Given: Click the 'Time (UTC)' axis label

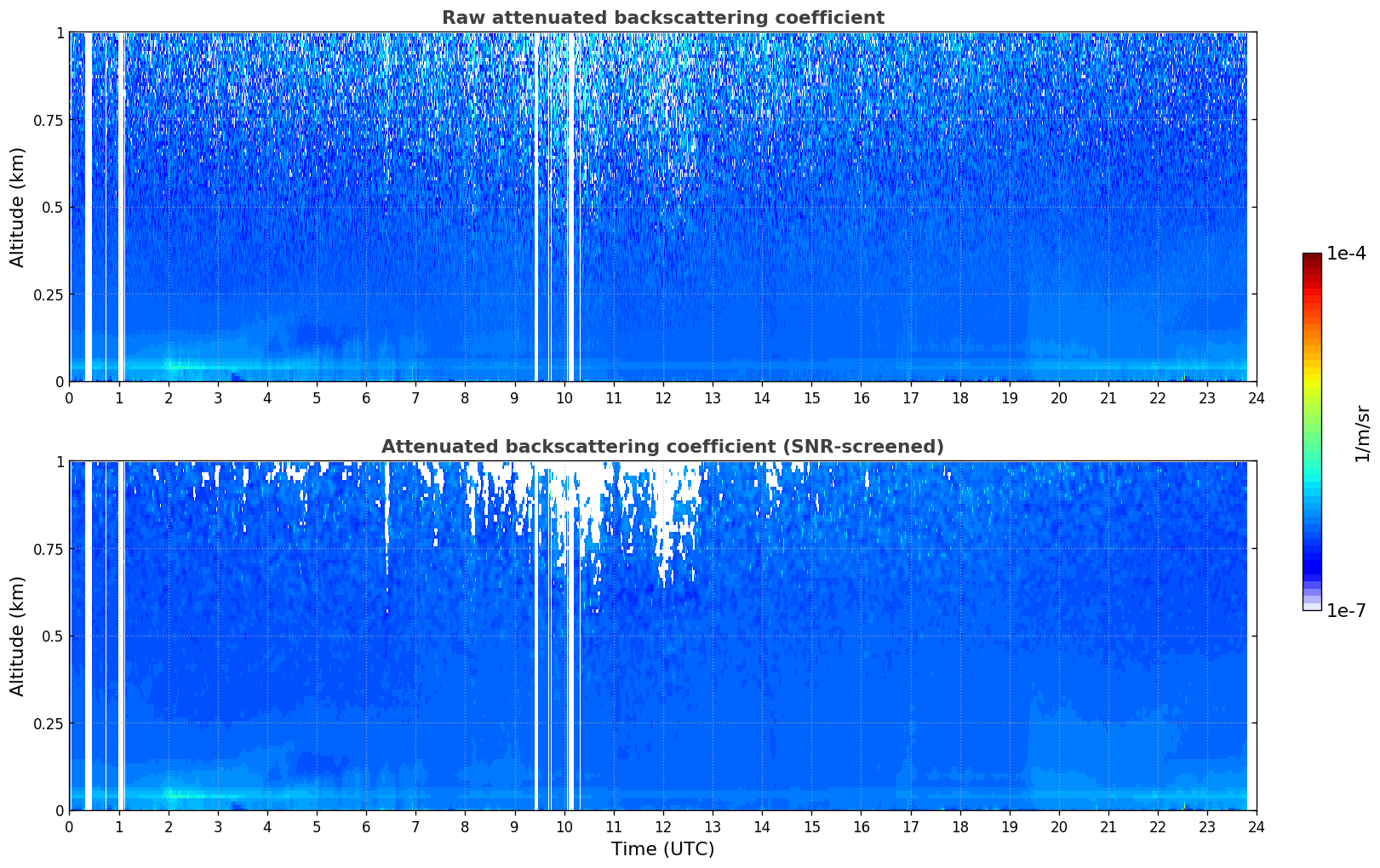Looking at the screenshot, I should 662,848.
